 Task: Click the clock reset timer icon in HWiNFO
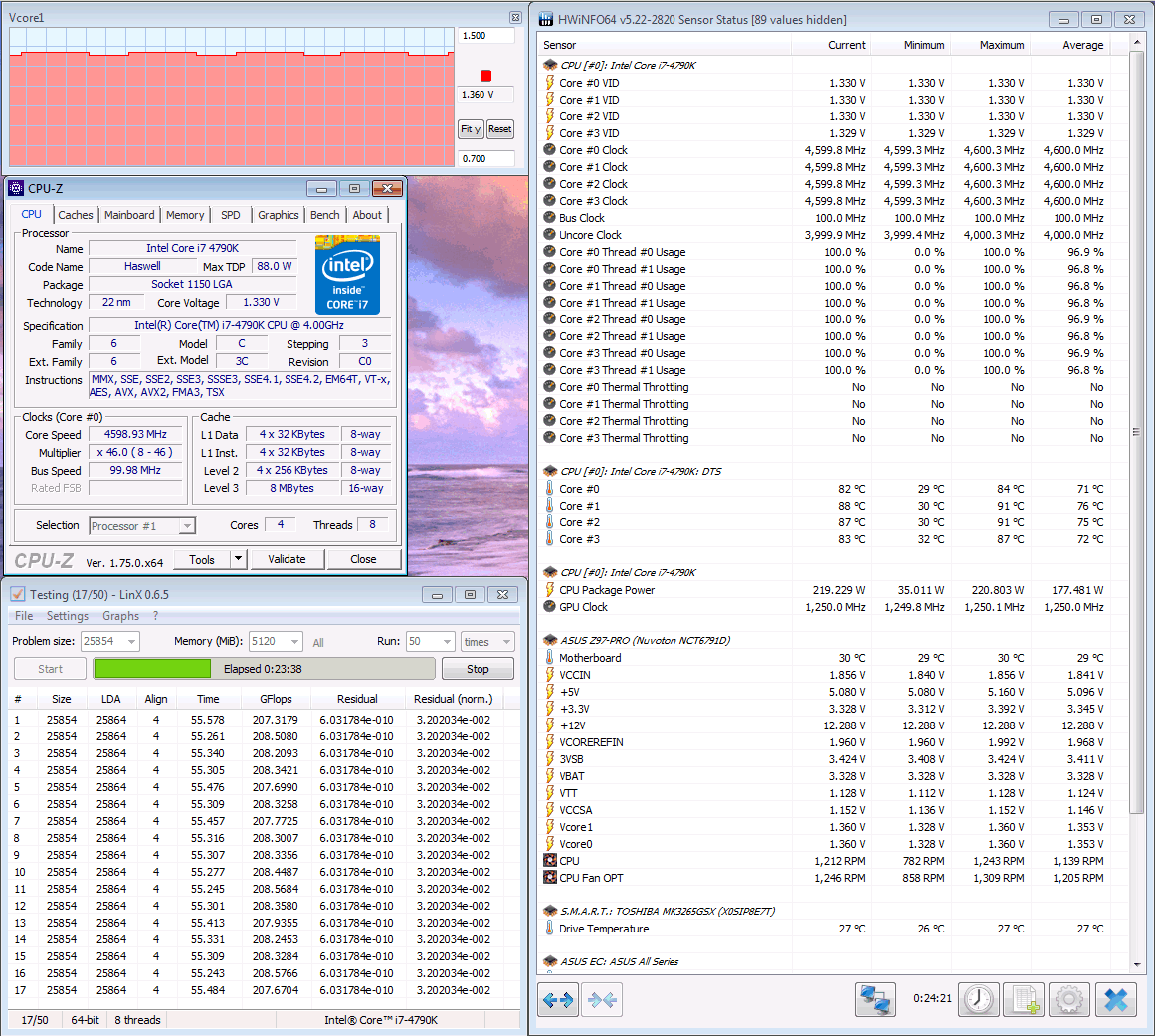click(978, 1000)
